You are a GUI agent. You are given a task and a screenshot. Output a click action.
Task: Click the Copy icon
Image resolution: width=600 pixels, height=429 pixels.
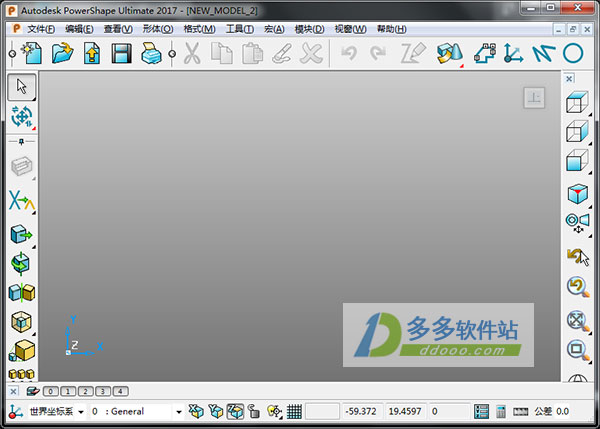coord(222,53)
